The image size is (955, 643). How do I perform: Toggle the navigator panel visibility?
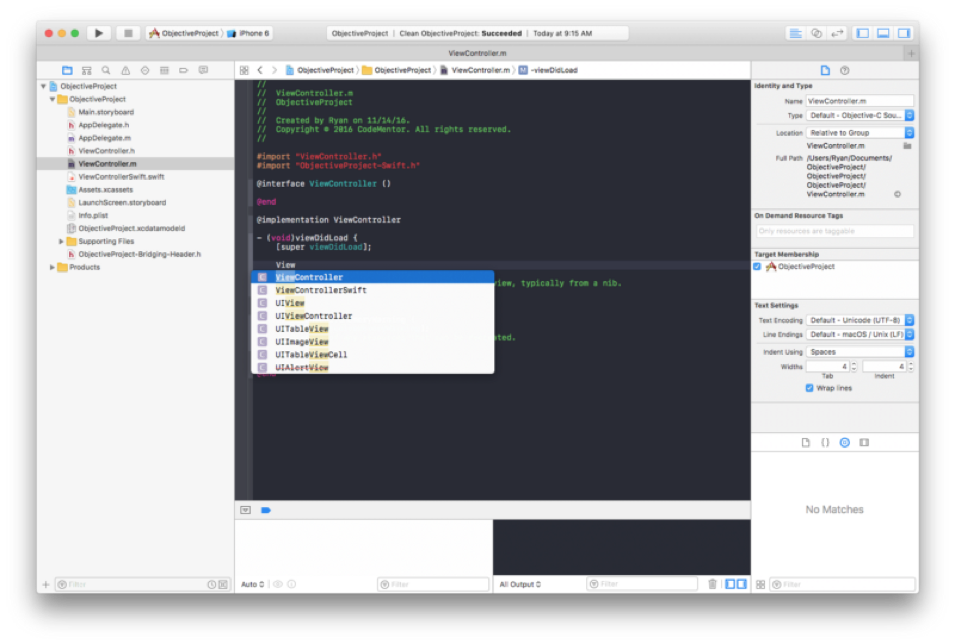click(x=863, y=33)
